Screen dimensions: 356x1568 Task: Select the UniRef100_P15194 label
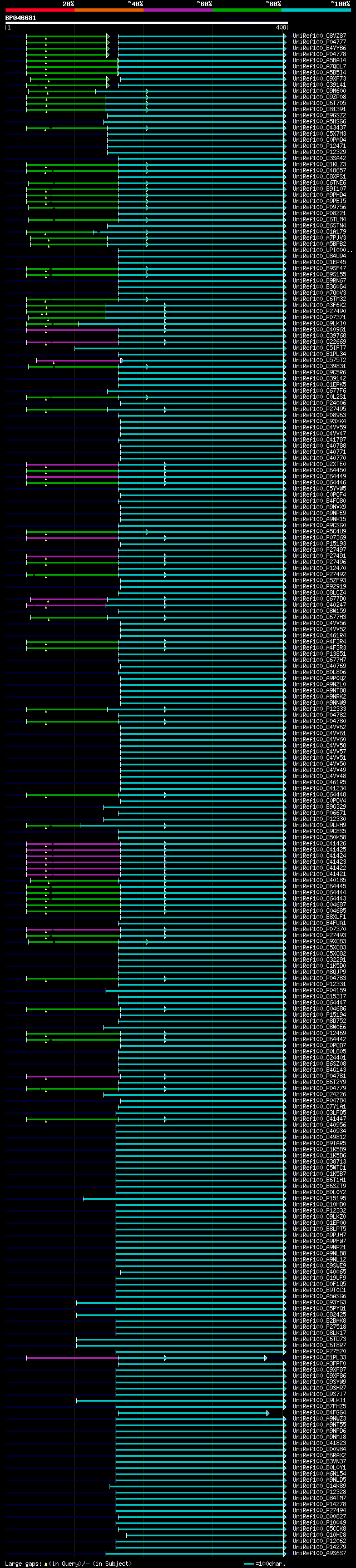coord(319,1015)
